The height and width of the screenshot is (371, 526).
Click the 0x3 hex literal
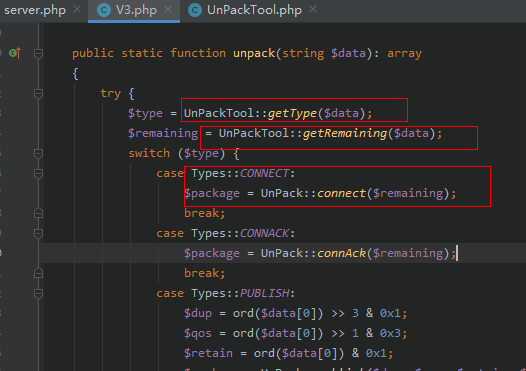390,333
